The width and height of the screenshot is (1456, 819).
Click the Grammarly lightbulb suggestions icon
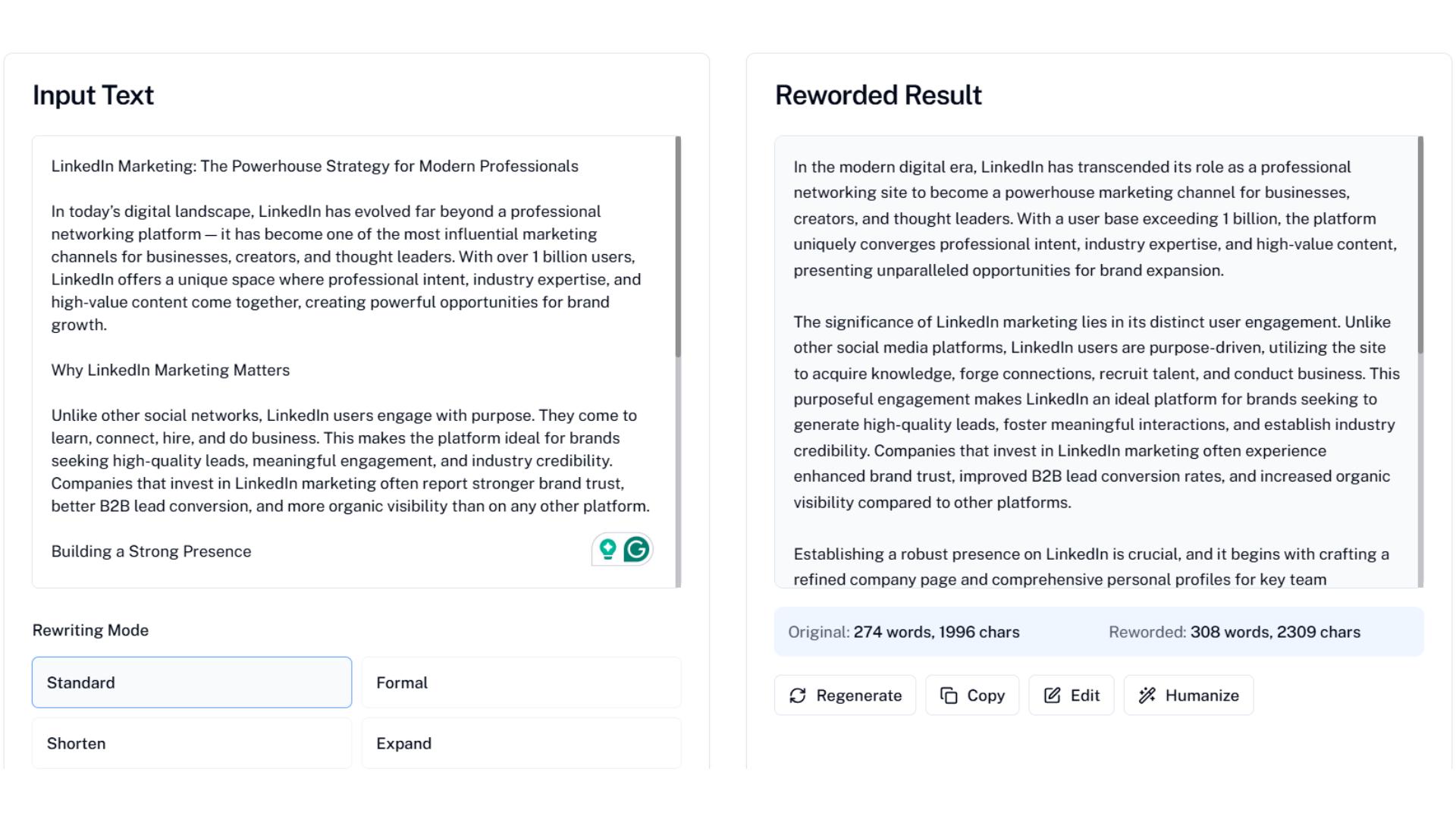click(x=607, y=549)
